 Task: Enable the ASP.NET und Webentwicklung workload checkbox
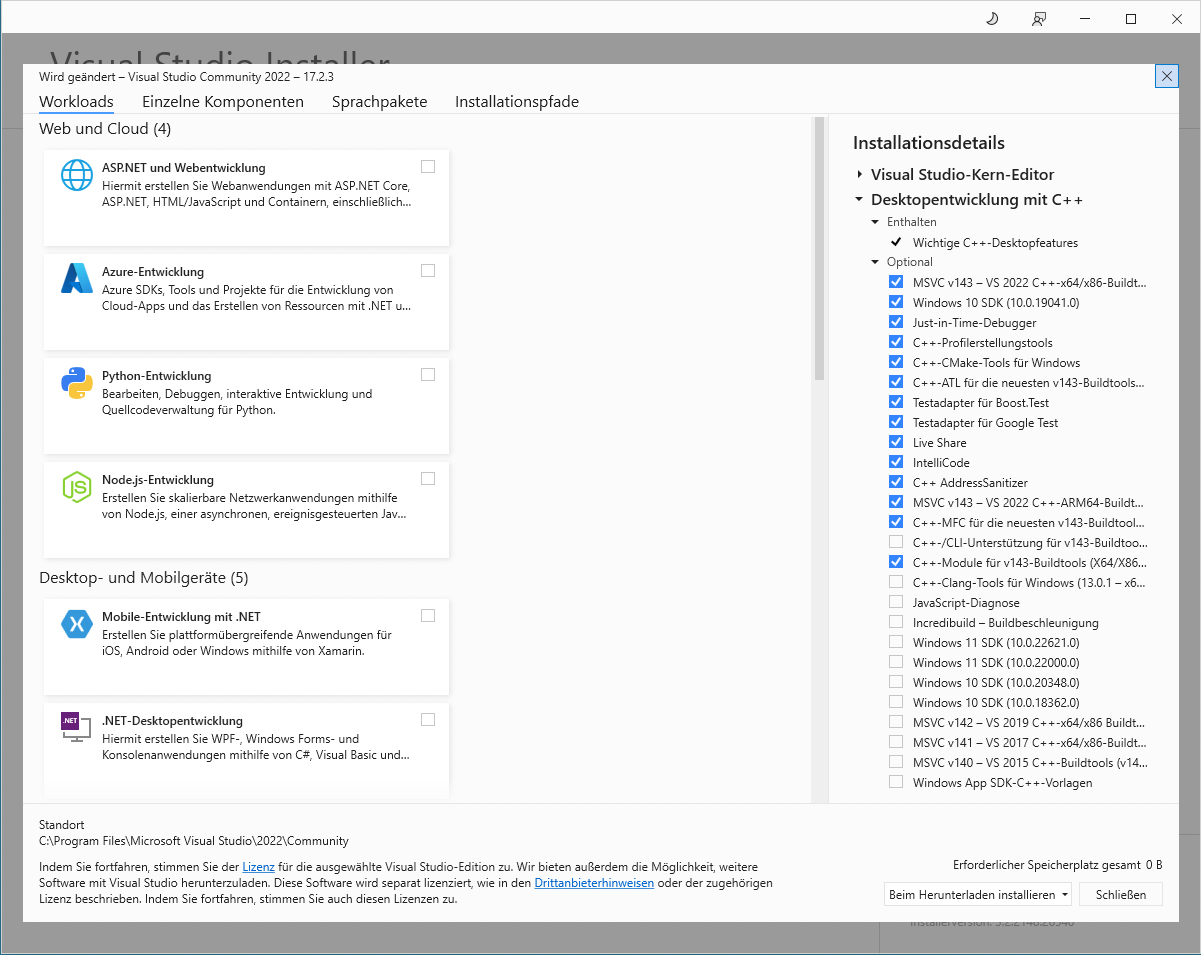428,166
